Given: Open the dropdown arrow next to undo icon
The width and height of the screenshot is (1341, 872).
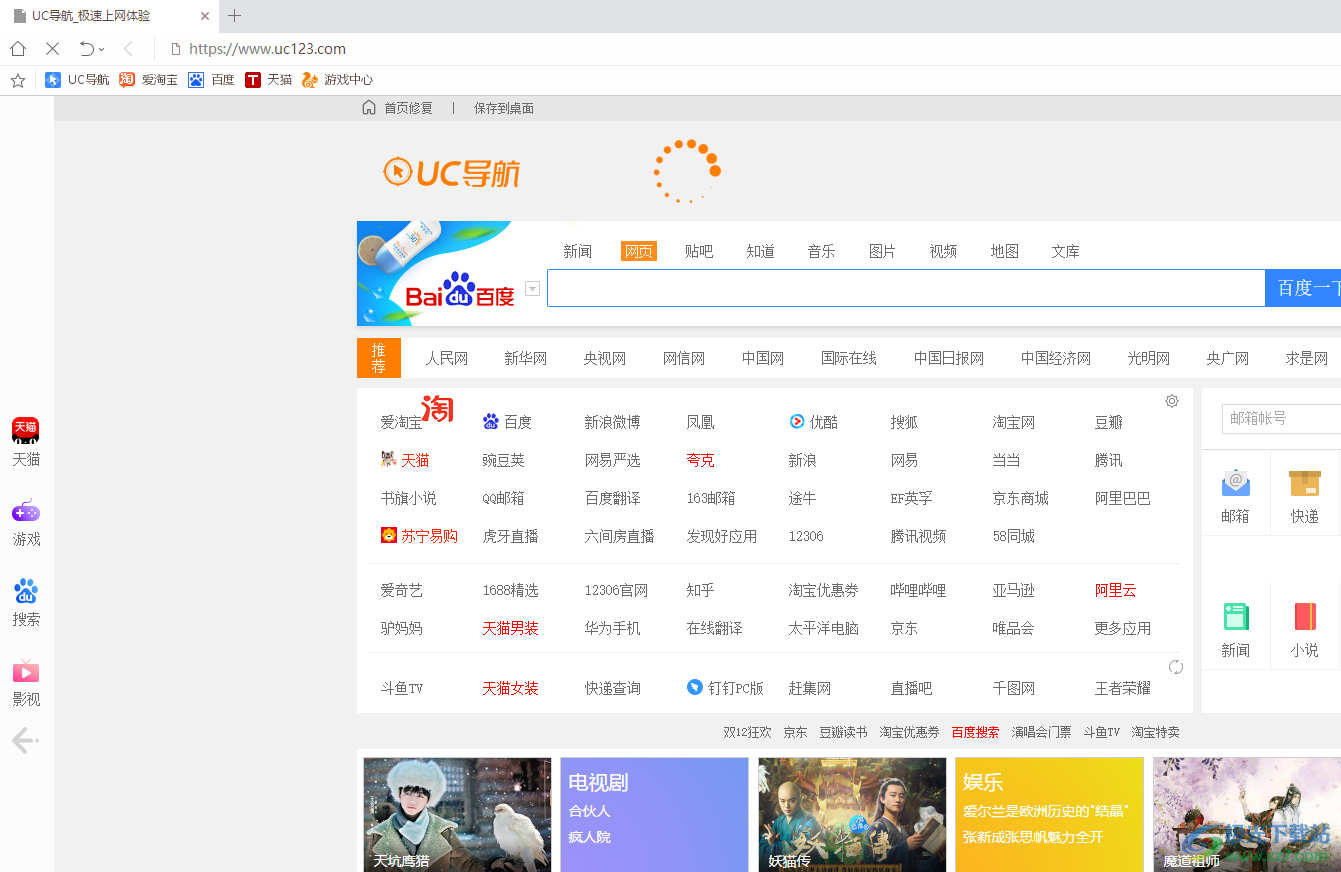Looking at the screenshot, I should click(x=102, y=50).
